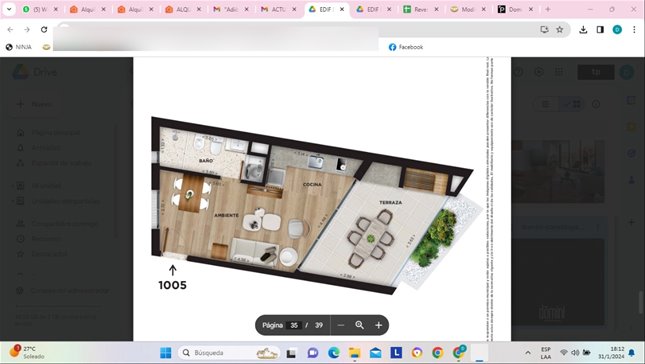The image size is (645, 364).
Task: Bookmark this page with the star icon
Action: pyautogui.click(x=559, y=30)
